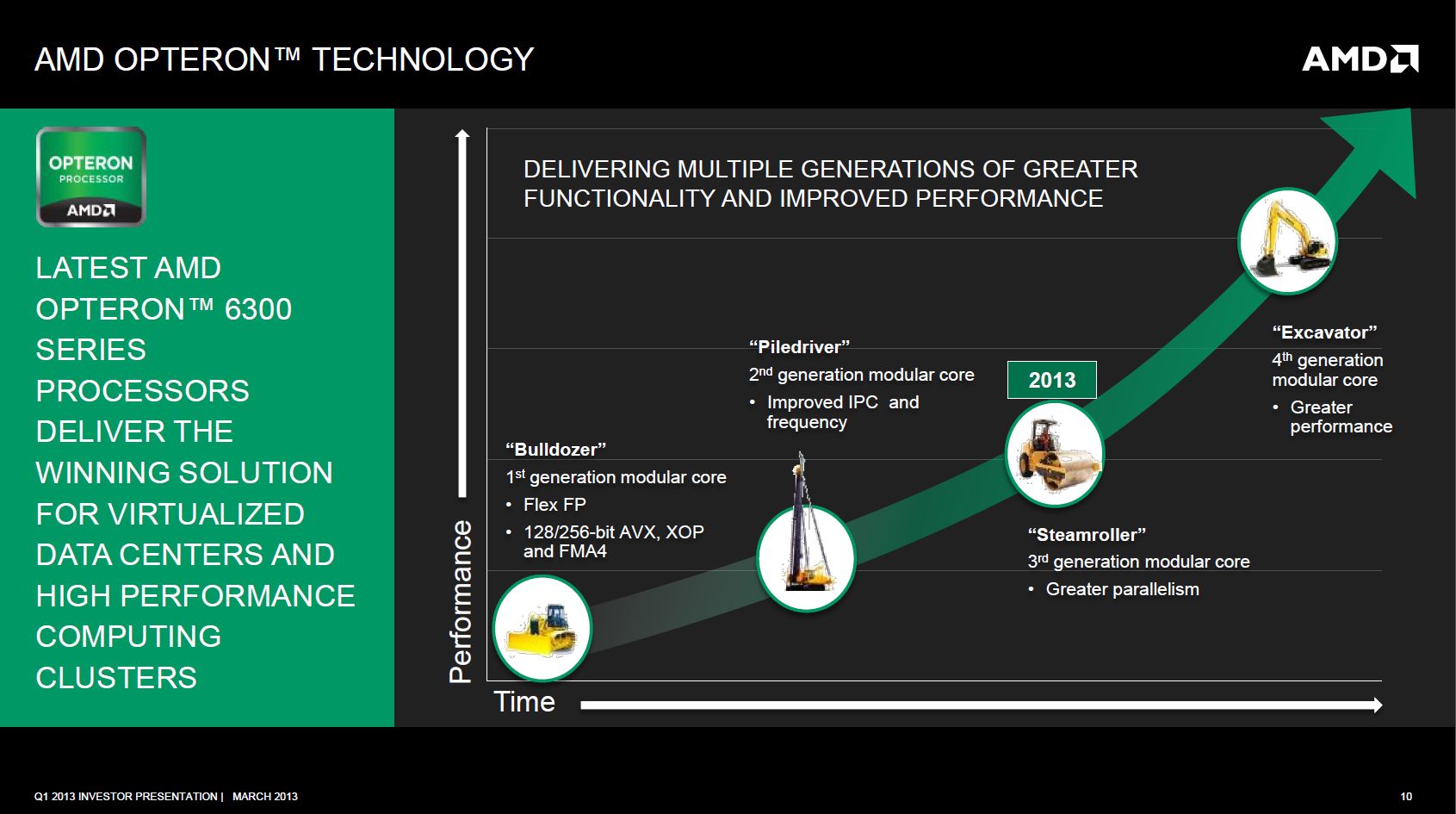Image resolution: width=1456 pixels, height=814 pixels.
Task: Click the green 2013 label box
Action: click(1052, 380)
